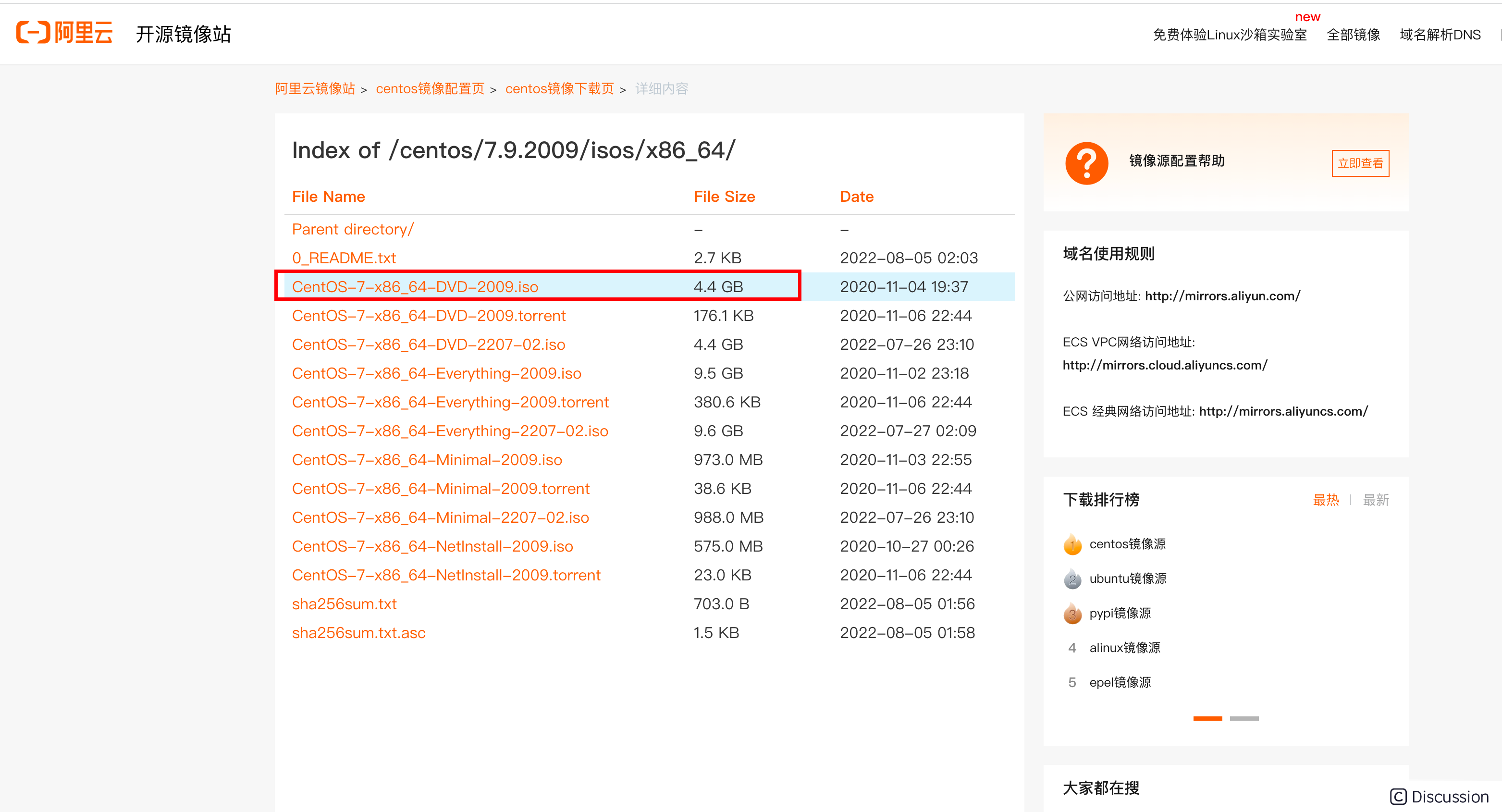Viewport: 1502px width, 812px height.
Task: Open 0_README.txt file
Action: click(344, 258)
